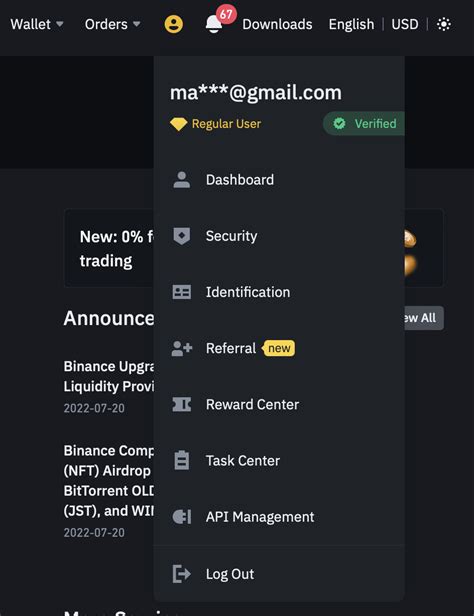Click the Regular User diamond label
The image size is (474, 616).
(215, 124)
